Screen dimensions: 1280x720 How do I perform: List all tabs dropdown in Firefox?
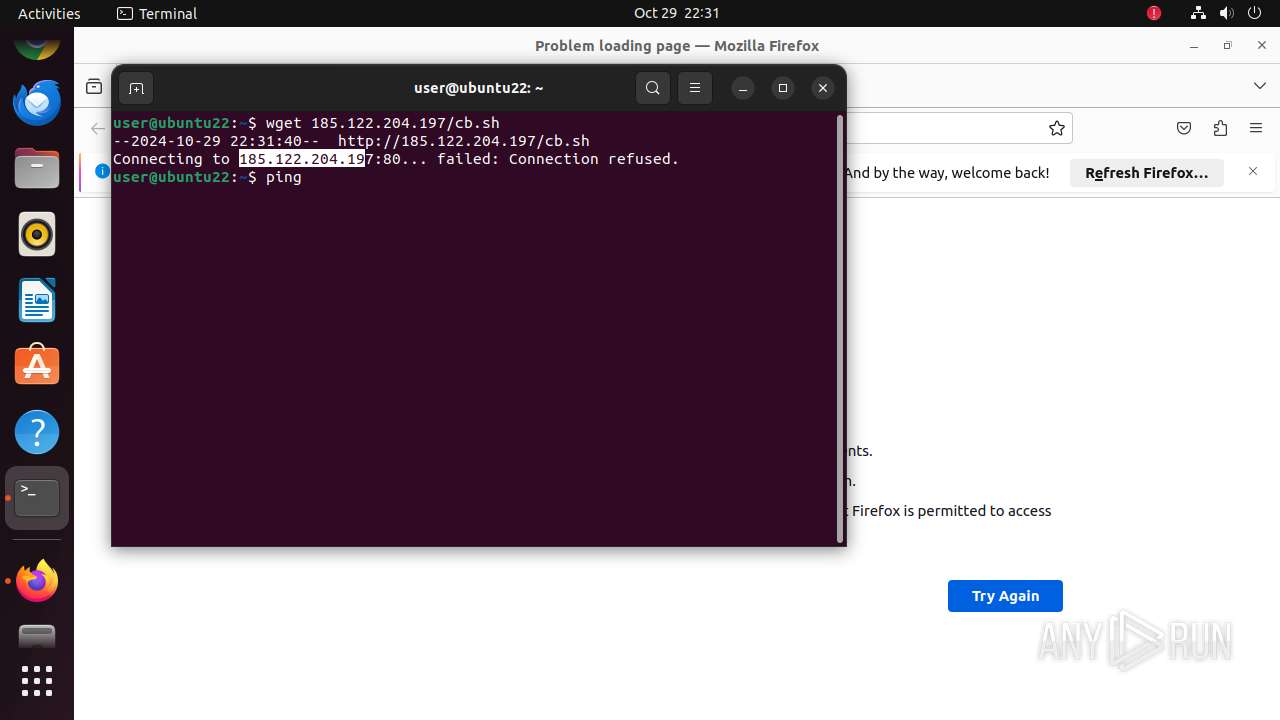pyautogui.click(x=1260, y=86)
